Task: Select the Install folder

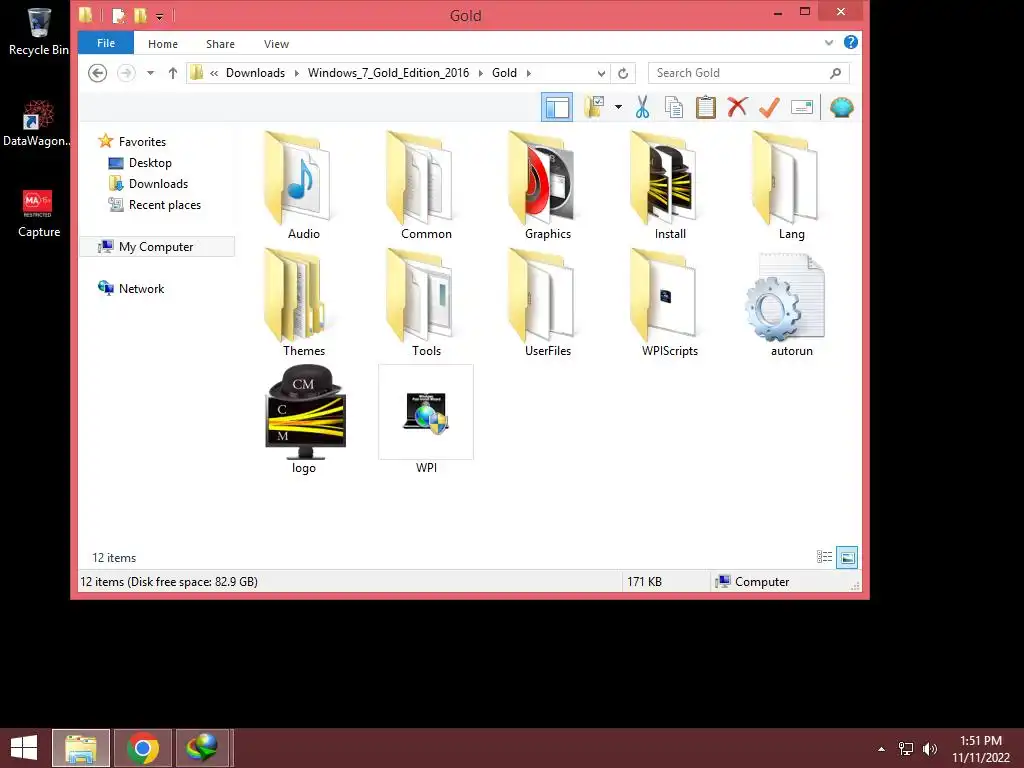Action: 670,185
